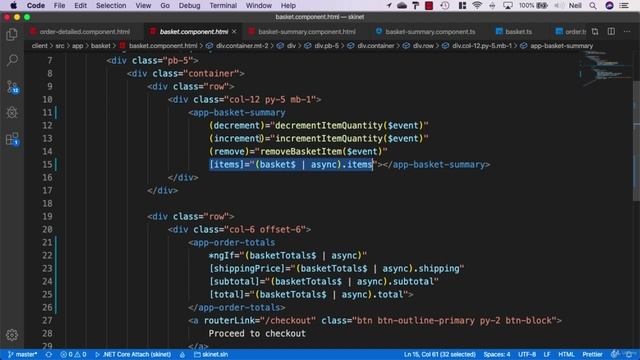Click the master branch in the status bar

(x=23, y=354)
